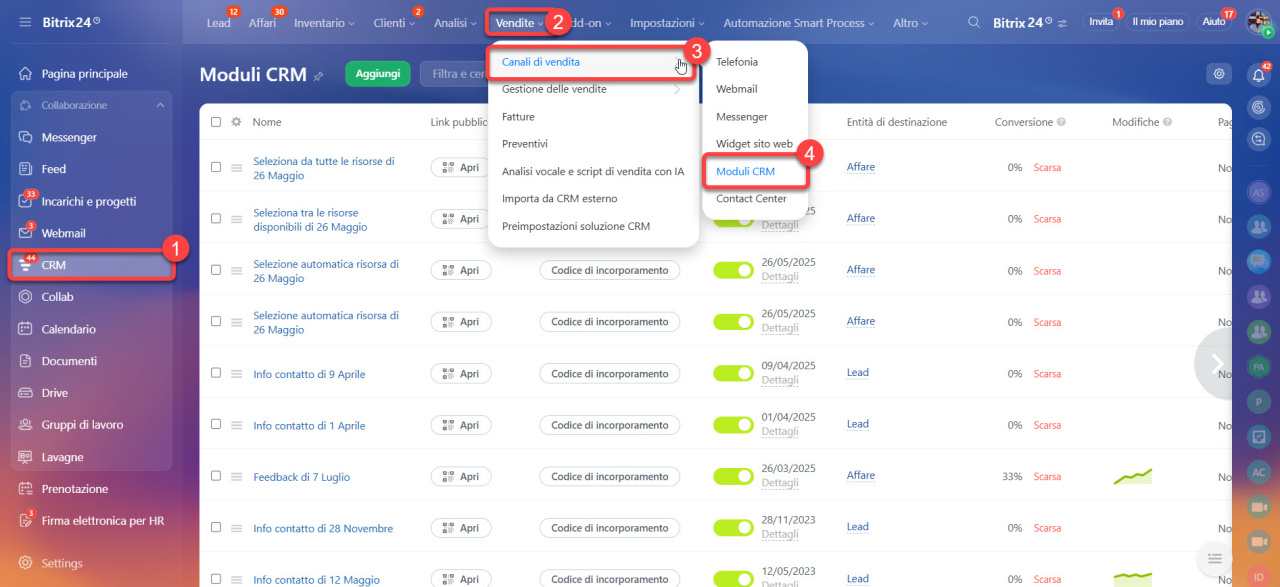Expand the Gestione delle vendite submenu
The width and height of the screenshot is (1280, 587).
coord(593,89)
